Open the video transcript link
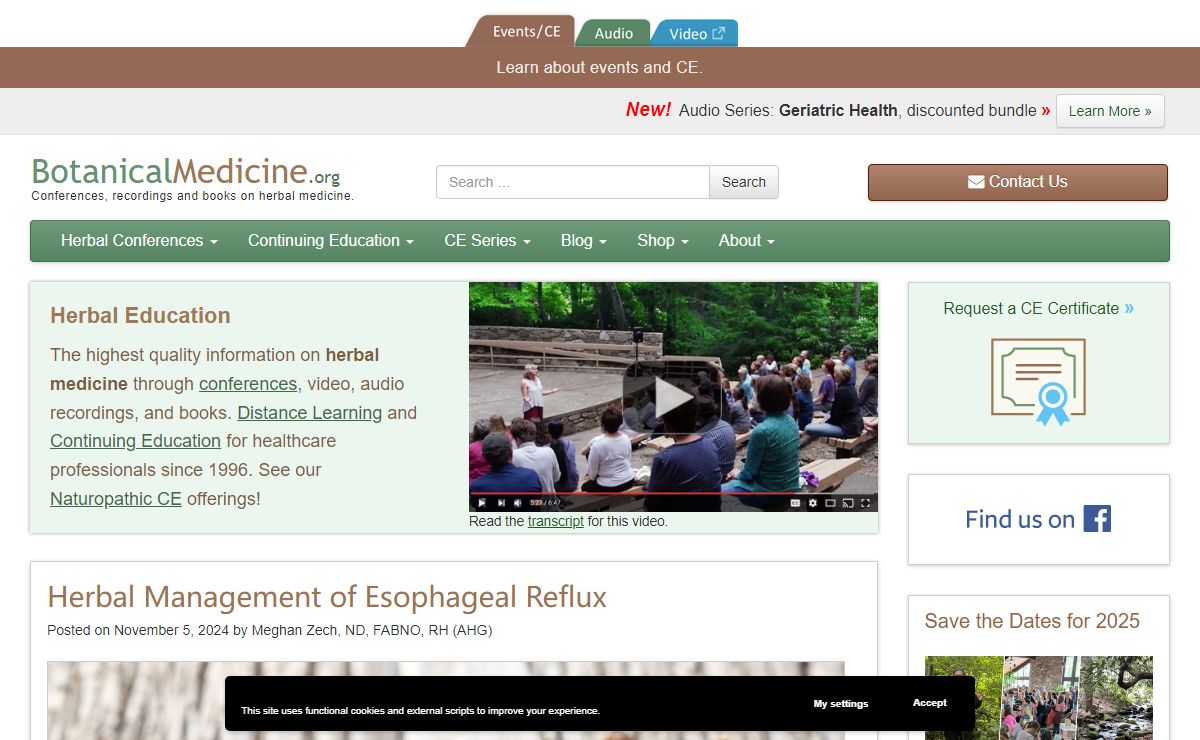This screenshot has width=1200, height=740. pyautogui.click(x=556, y=521)
